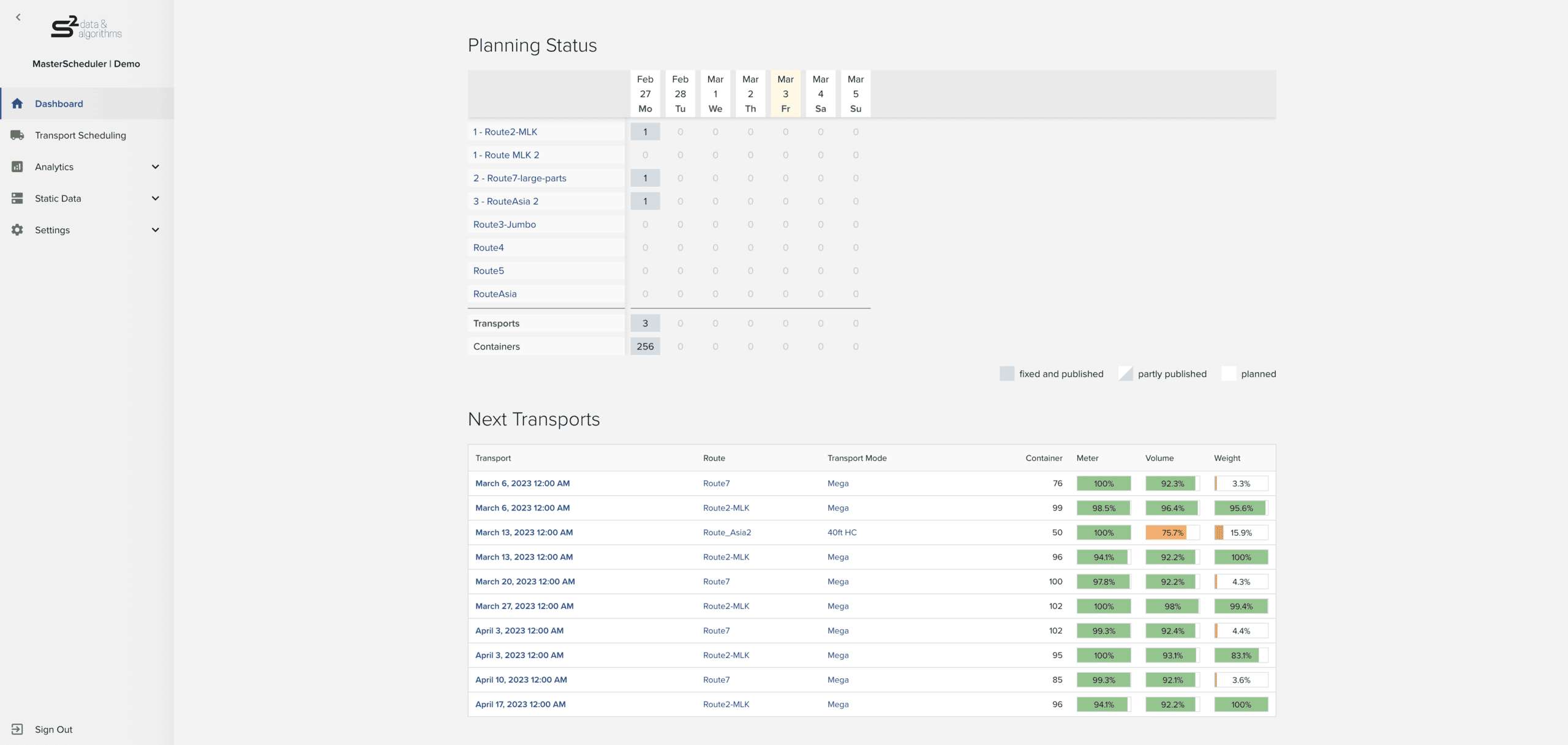Screen dimensions: 1568x745
Task: Click the orange 75.7% volume bar
Action: click(x=1166, y=533)
